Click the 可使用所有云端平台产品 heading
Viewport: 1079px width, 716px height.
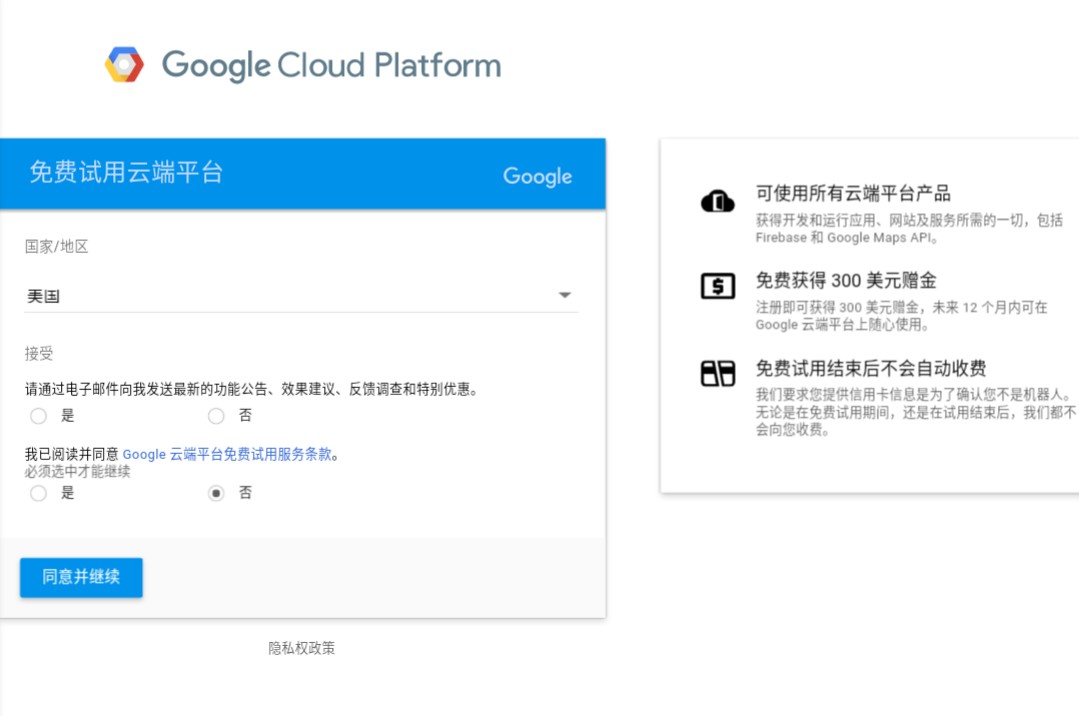pyautogui.click(x=852, y=194)
